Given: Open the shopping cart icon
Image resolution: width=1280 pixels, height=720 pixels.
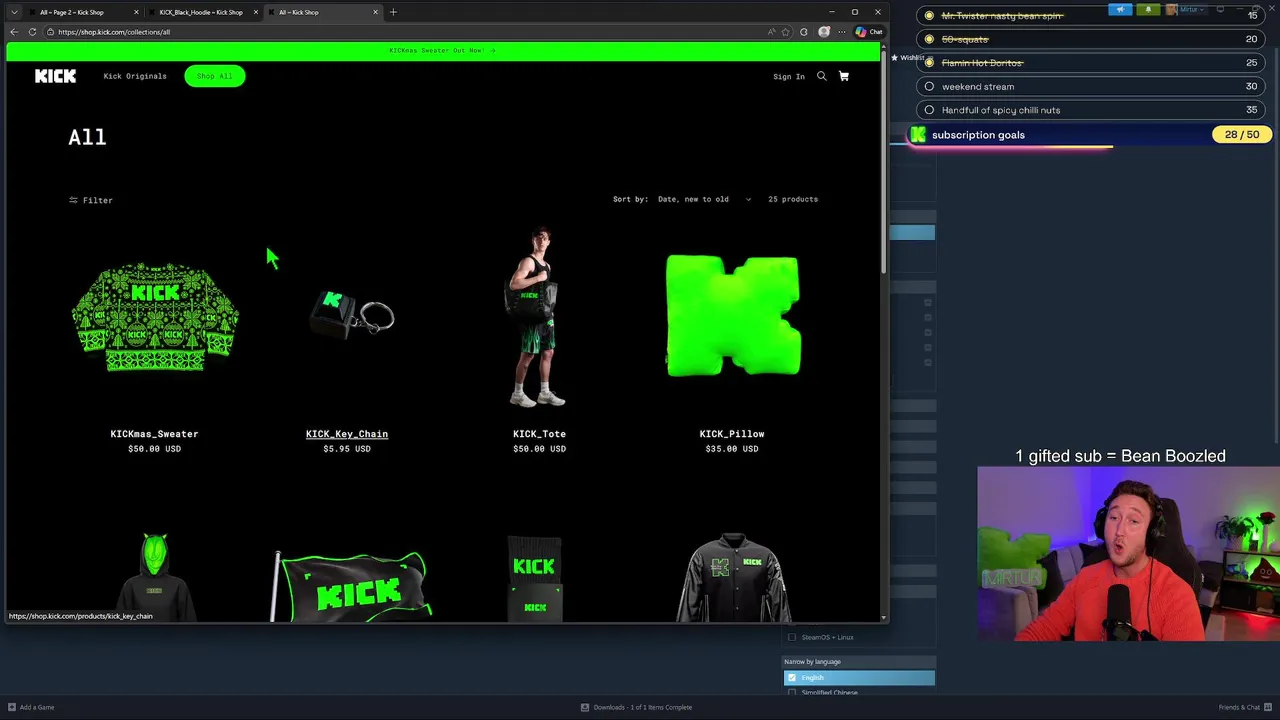Looking at the screenshot, I should click(844, 76).
